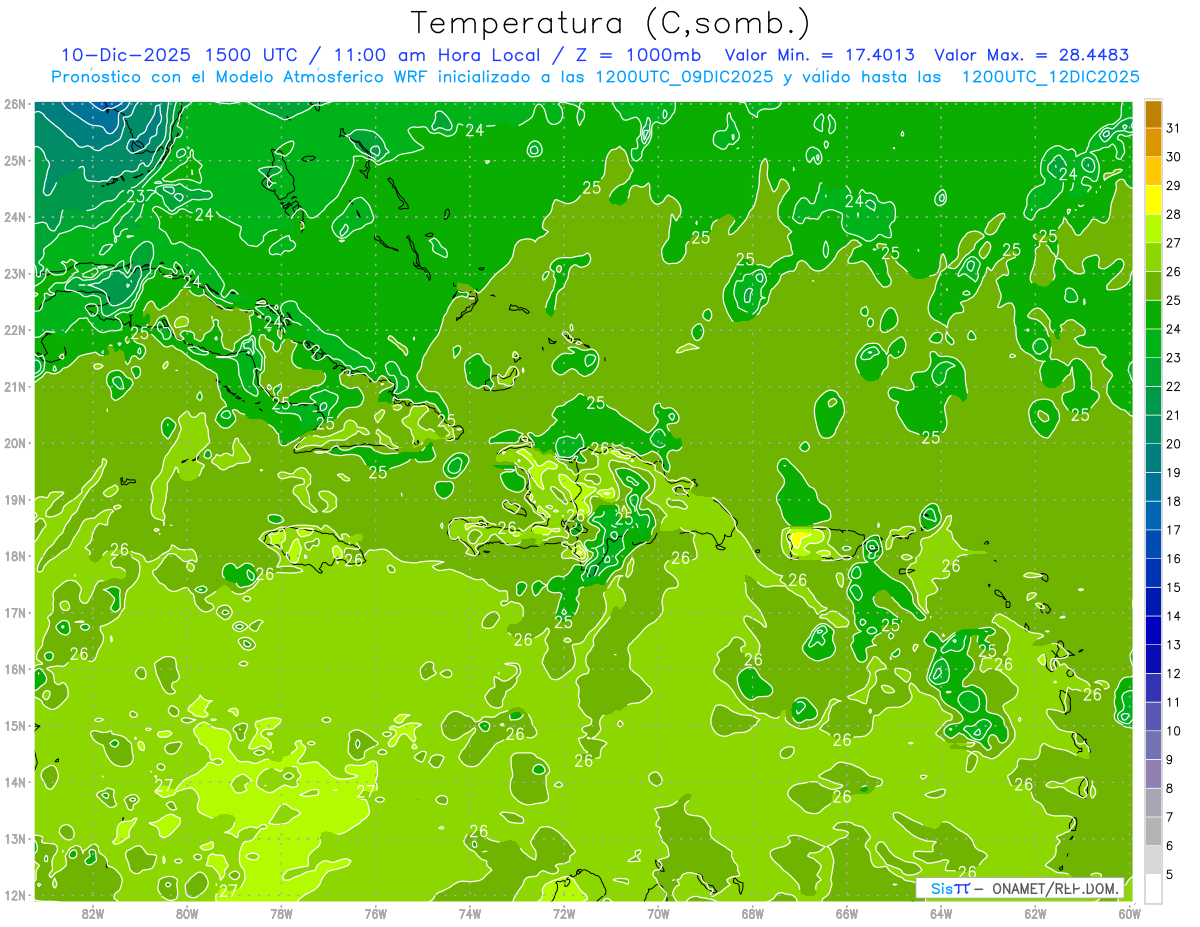Image resolution: width=1200 pixels, height=927 pixels.
Task: Click the 72W longitude label
Action: (564, 913)
